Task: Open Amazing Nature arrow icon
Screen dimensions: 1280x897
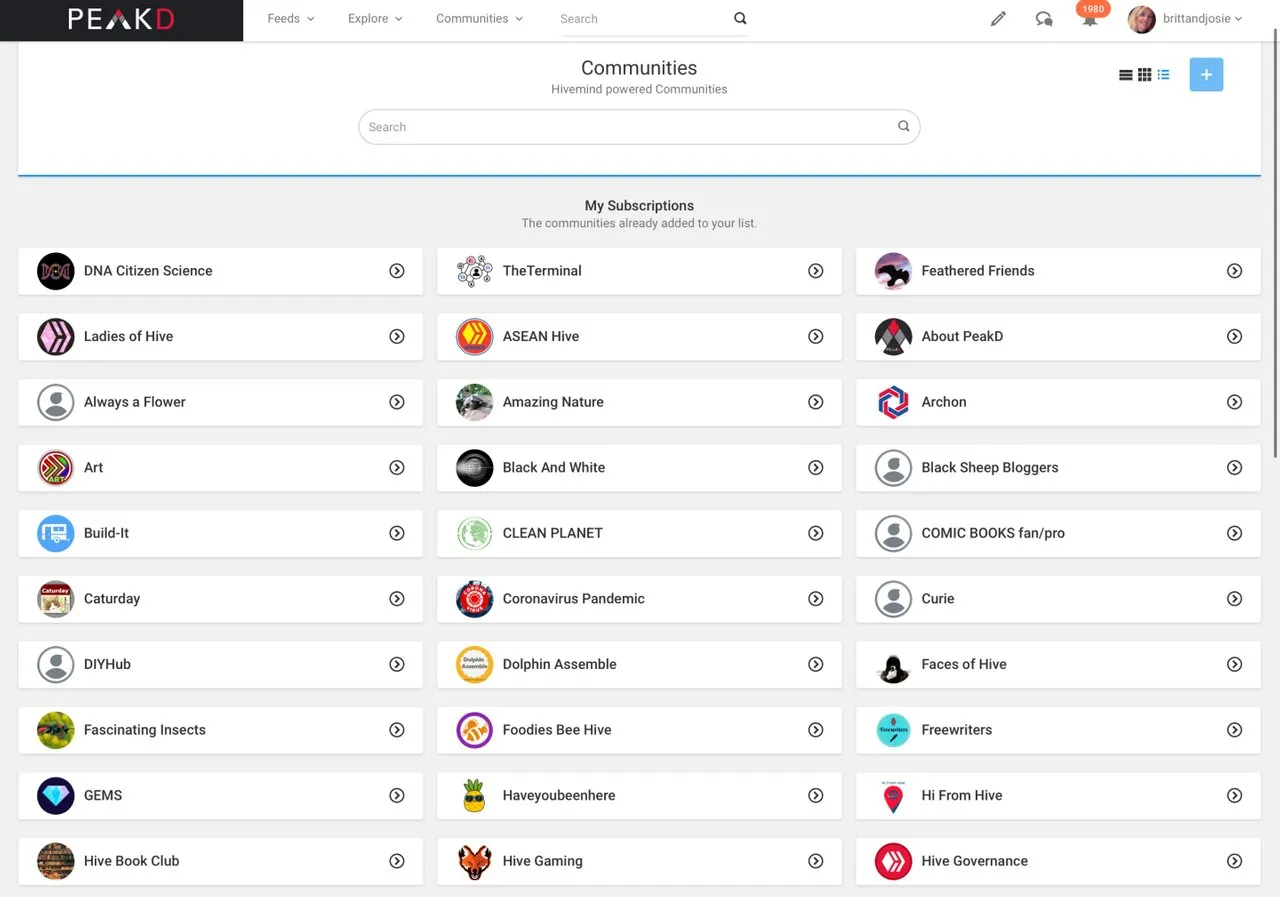Action: coord(816,402)
